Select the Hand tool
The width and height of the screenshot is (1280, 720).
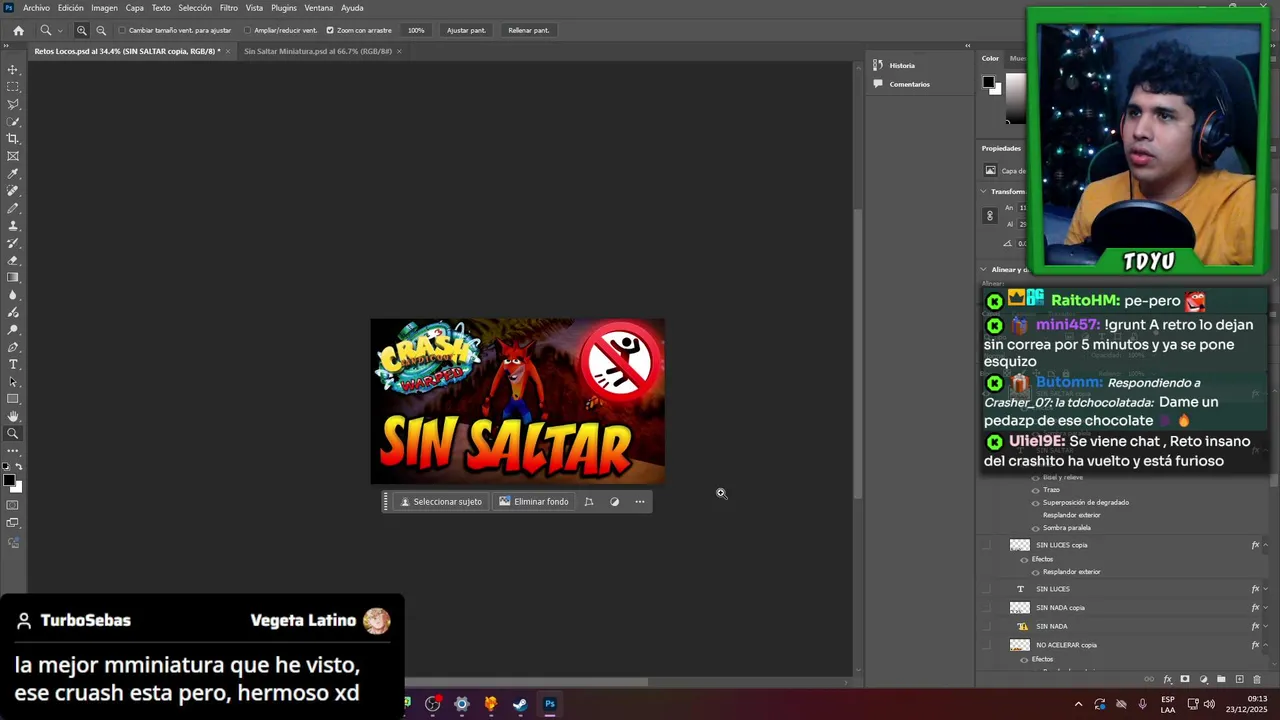[x=13, y=416]
